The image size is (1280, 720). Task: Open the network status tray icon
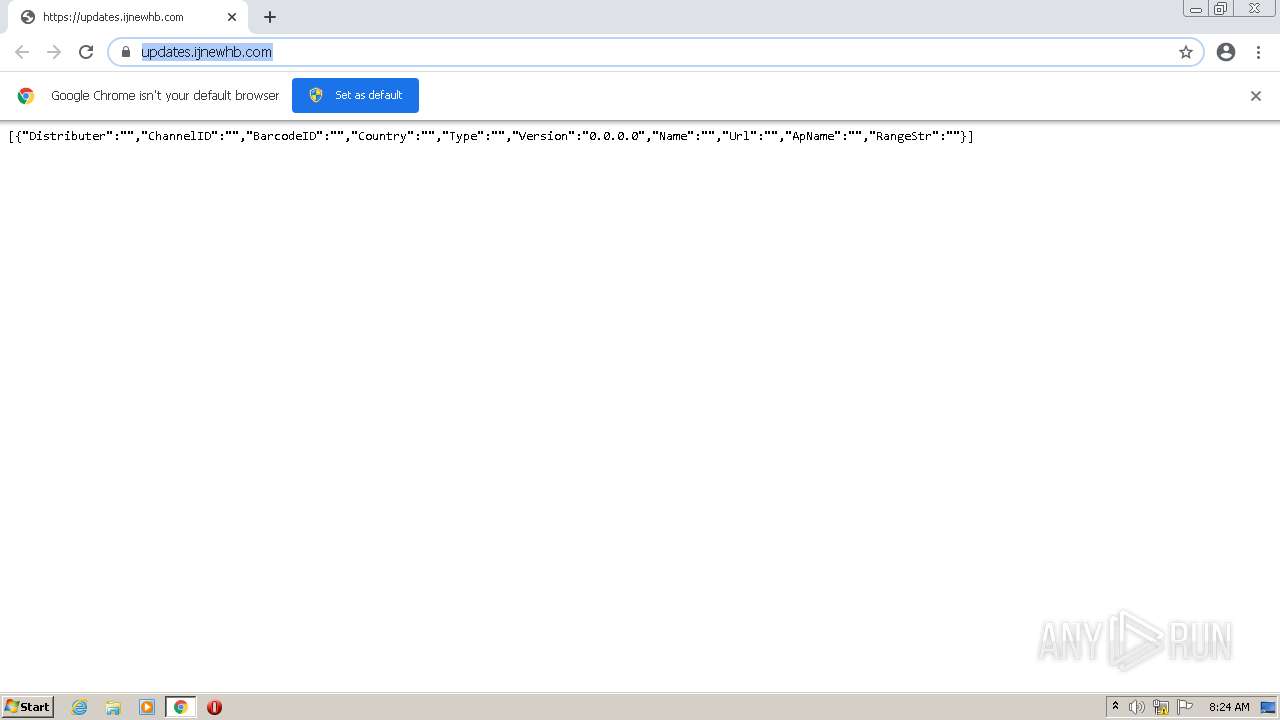1161,707
